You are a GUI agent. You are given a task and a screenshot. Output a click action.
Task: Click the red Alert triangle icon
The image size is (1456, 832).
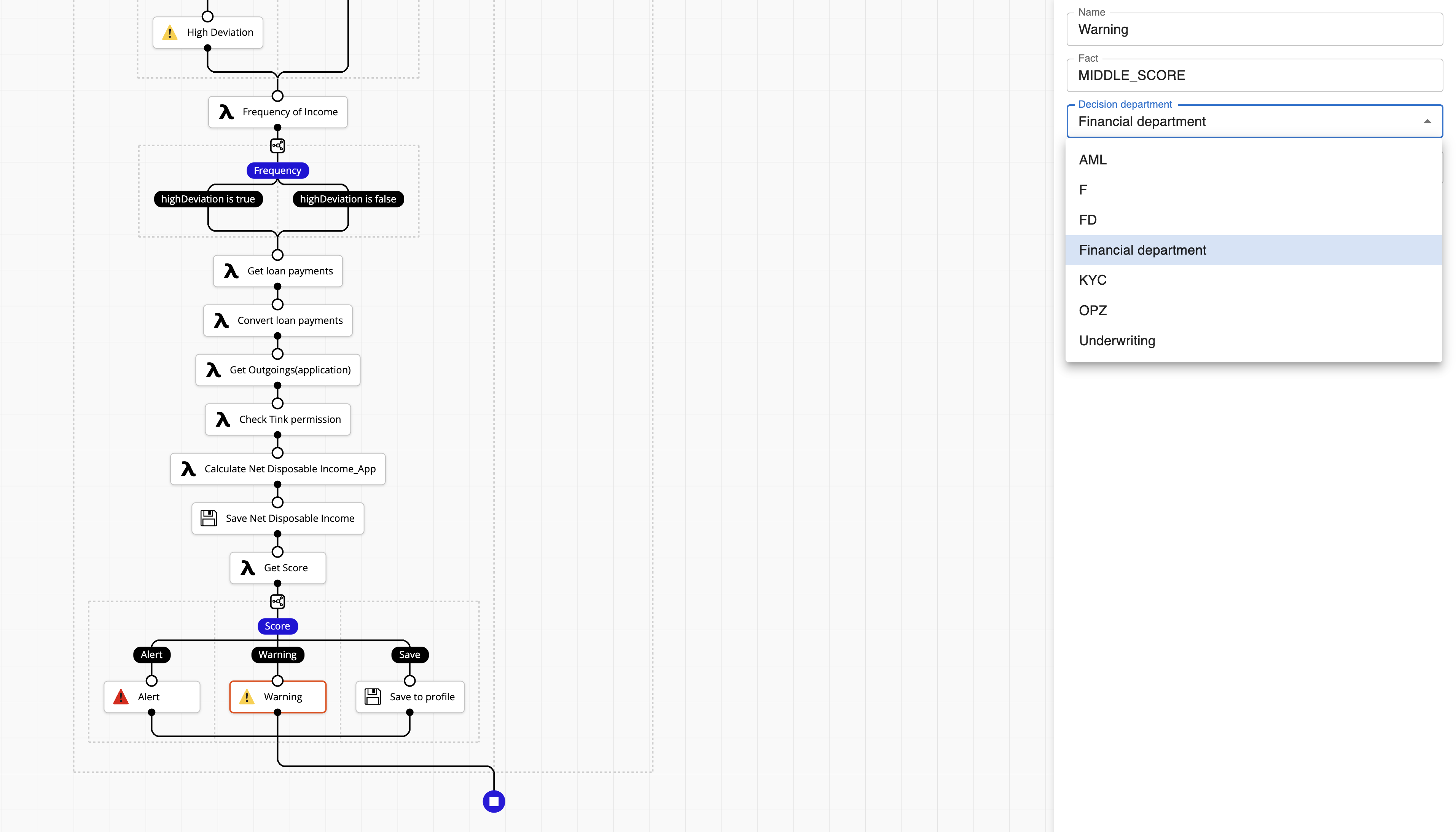[x=121, y=697]
